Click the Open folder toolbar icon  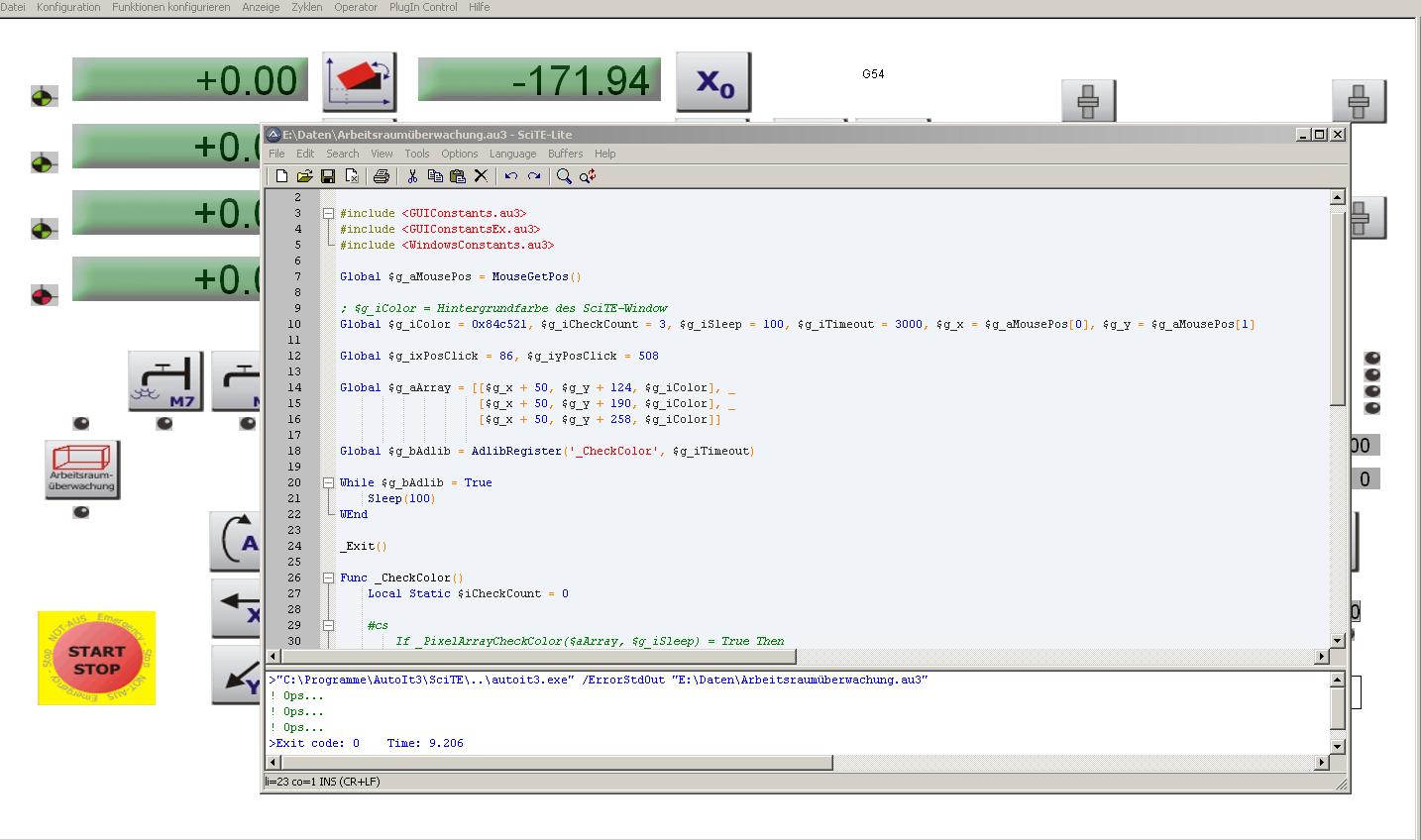click(304, 176)
